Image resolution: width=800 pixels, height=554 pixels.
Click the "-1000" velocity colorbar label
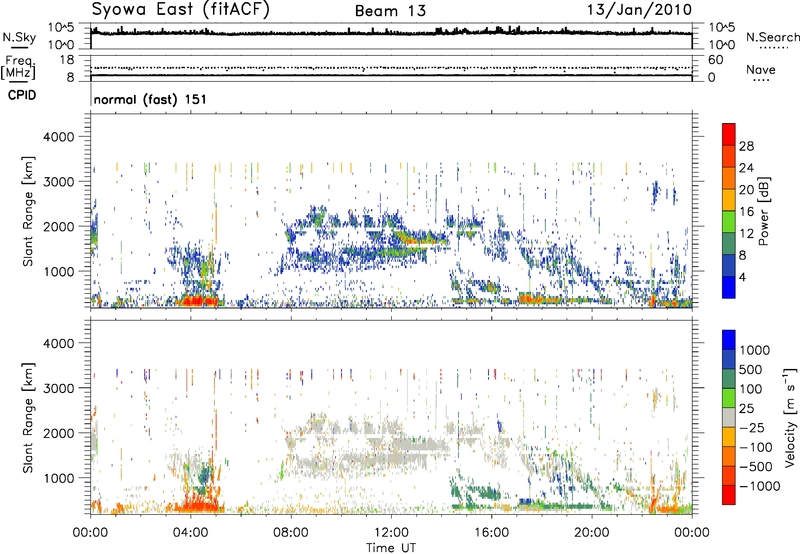pos(759,486)
